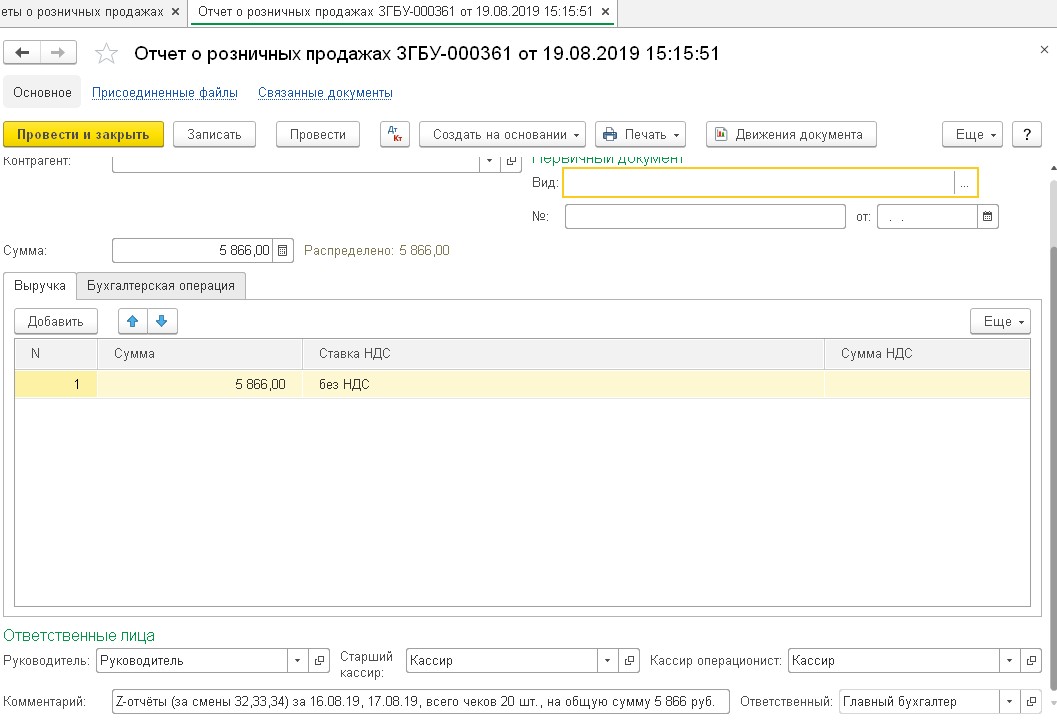Click the back navigation arrow
The height and width of the screenshot is (723, 1057).
coord(22,53)
